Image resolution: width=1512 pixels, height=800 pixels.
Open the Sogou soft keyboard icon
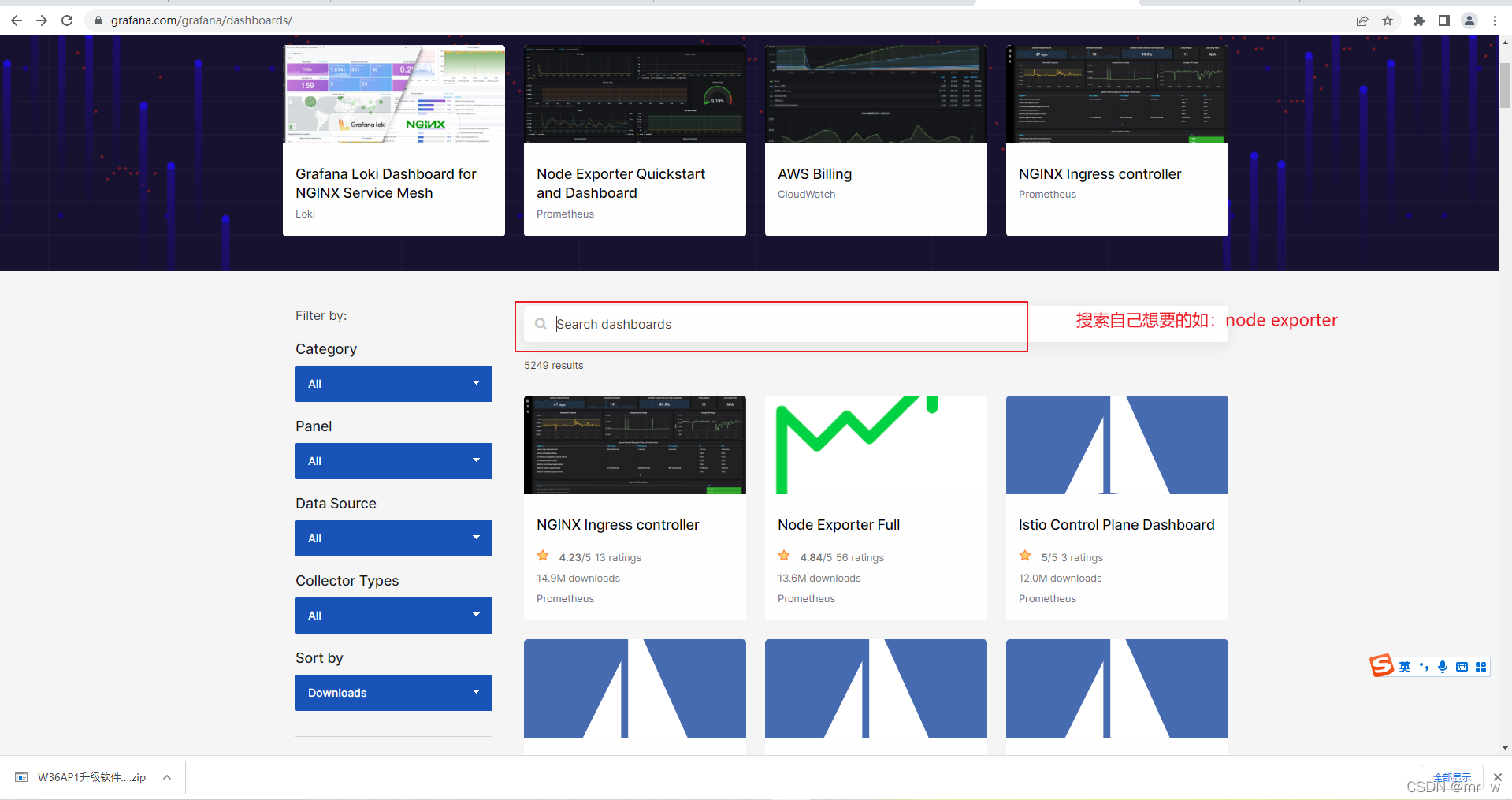pyautogui.click(x=1462, y=667)
